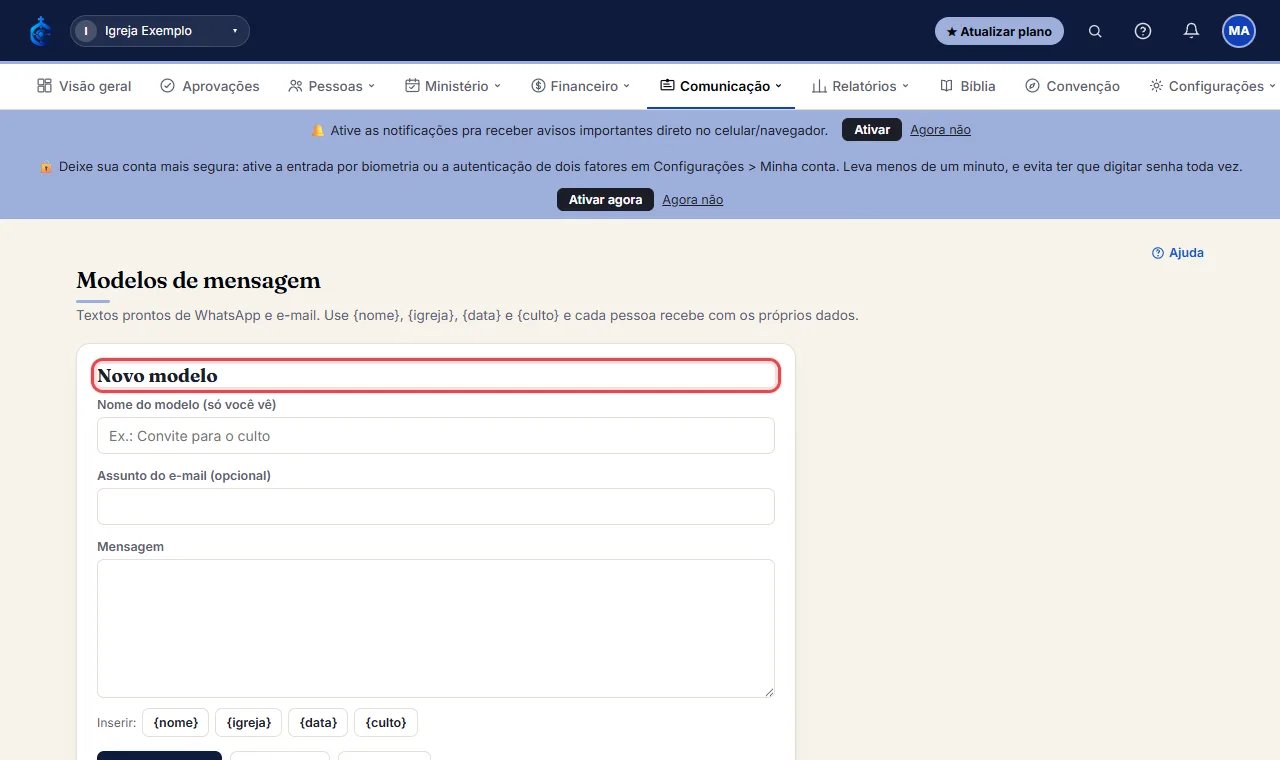Insert the {nome} placeholder
1280x760 pixels.
tap(176, 722)
